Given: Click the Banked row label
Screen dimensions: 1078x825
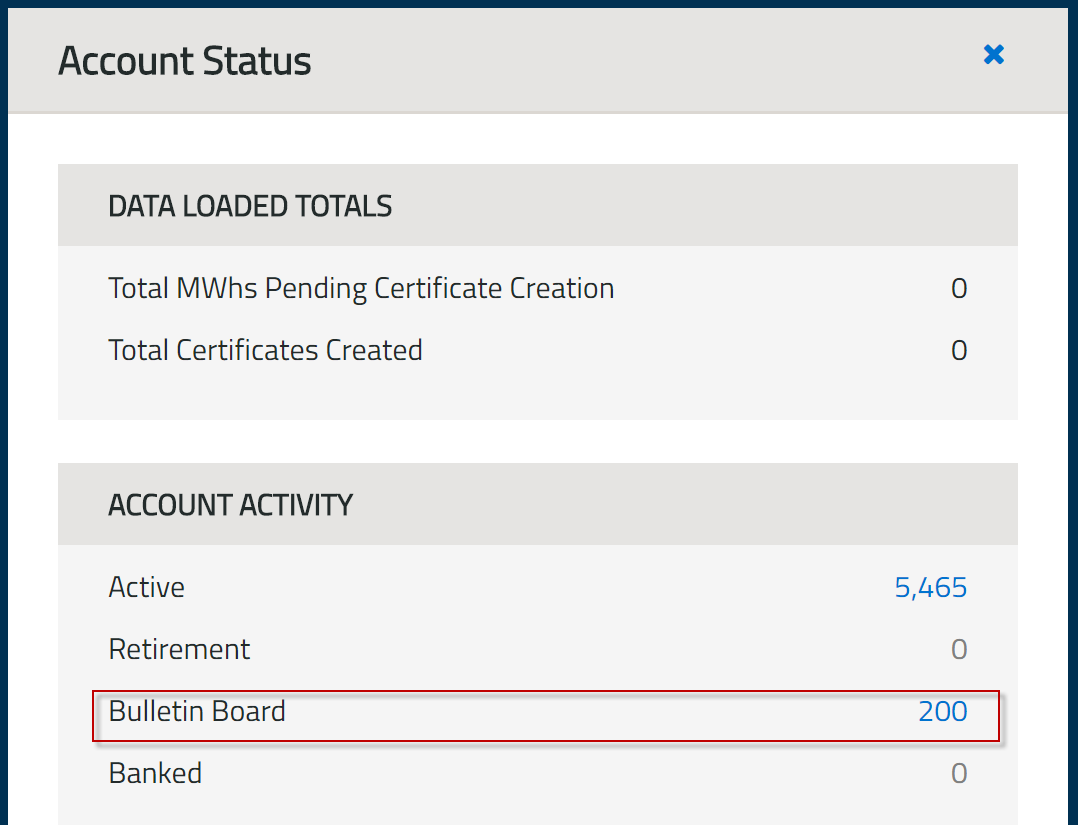Looking at the screenshot, I should [155, 774].
